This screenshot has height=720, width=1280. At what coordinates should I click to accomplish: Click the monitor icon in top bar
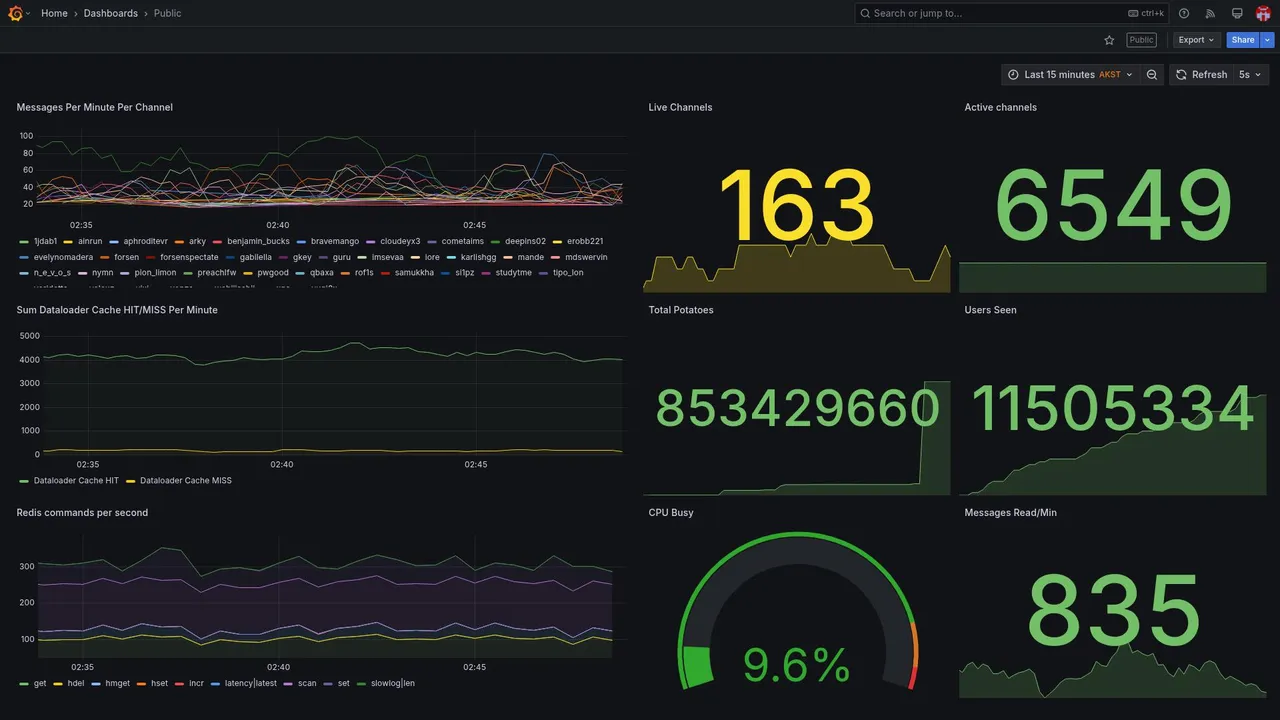[x=1237, y=13]
